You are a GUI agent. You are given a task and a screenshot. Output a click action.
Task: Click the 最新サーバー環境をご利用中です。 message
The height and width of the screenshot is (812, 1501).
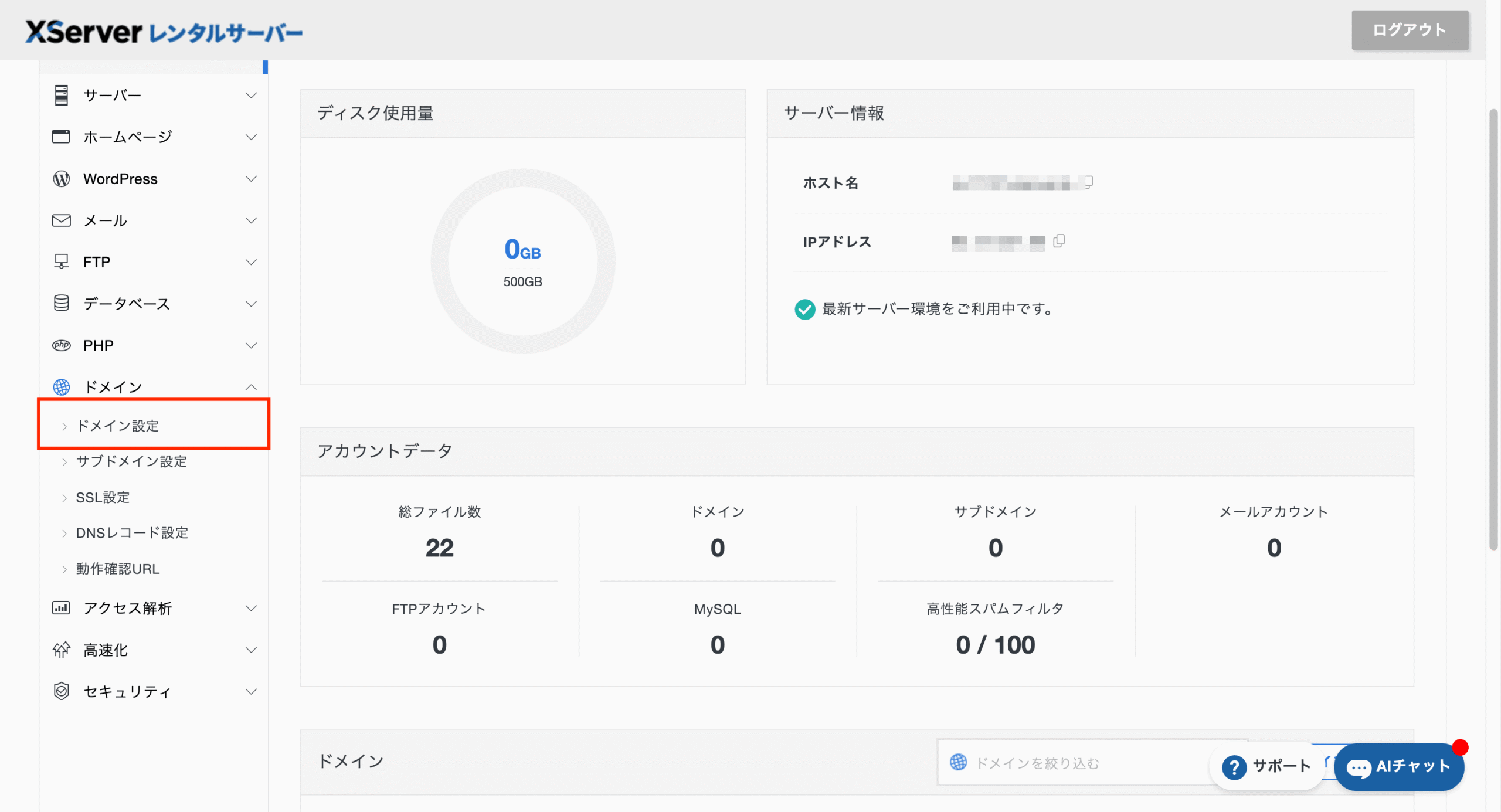(939, 308)
